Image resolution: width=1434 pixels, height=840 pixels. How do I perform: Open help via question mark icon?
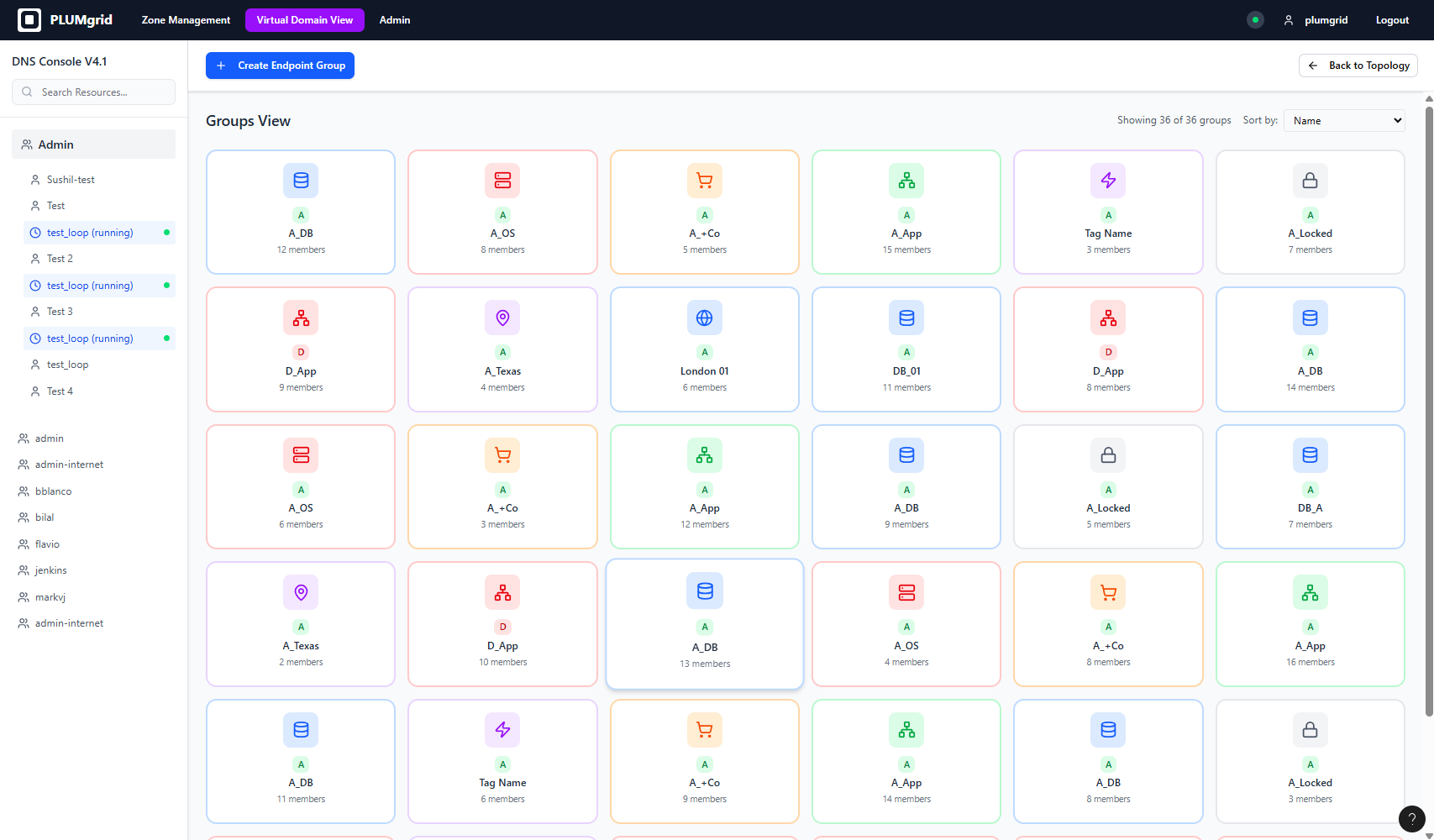click(x=1411, y=819)
